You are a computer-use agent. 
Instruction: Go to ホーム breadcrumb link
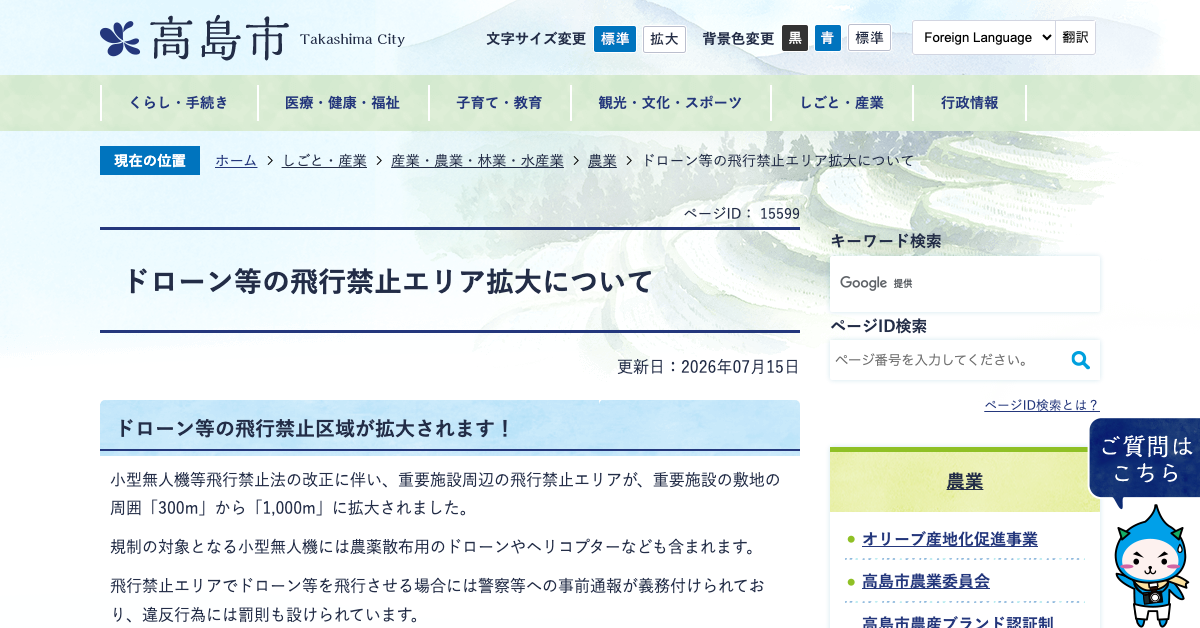236,160
